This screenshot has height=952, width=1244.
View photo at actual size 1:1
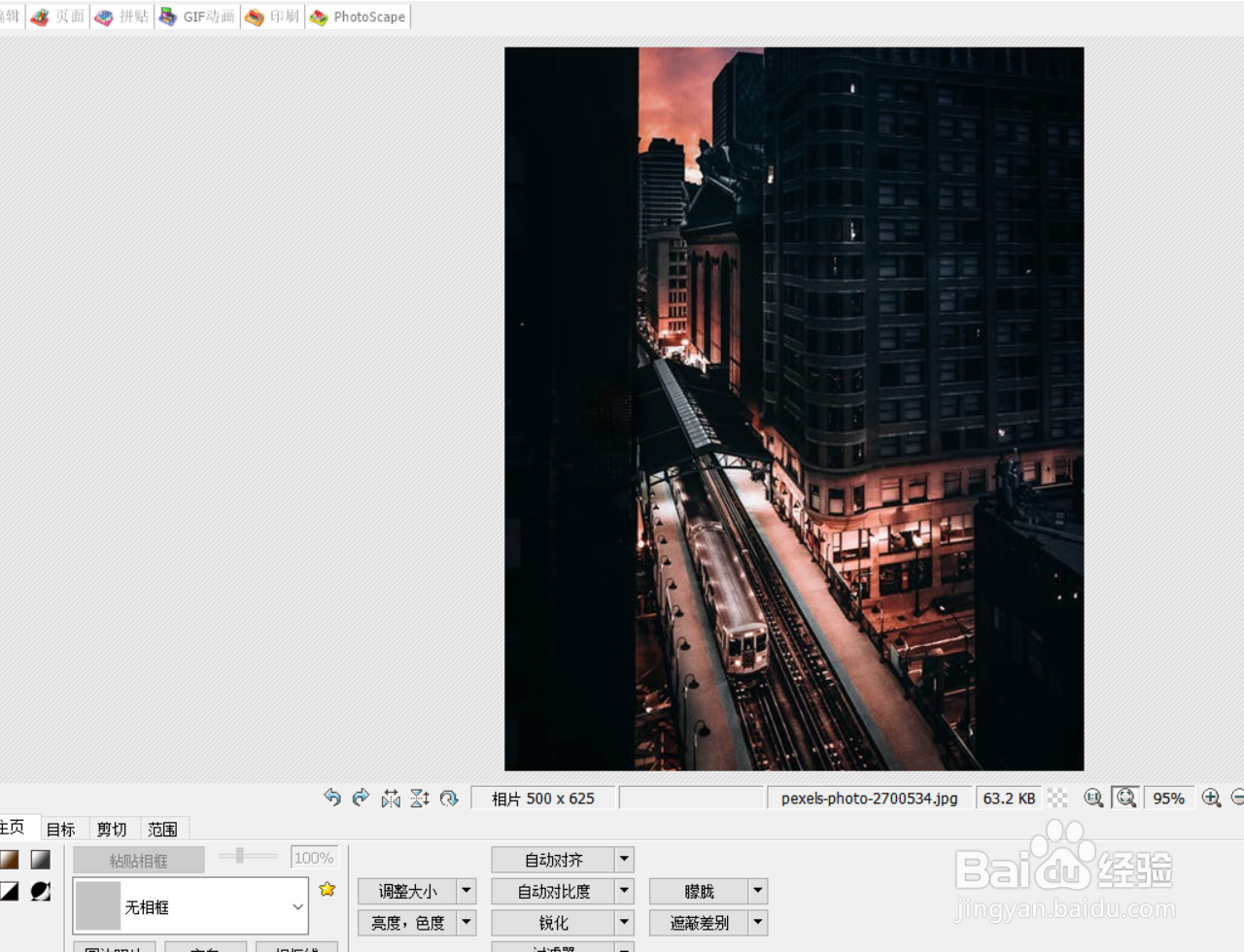click(1093, 798)
